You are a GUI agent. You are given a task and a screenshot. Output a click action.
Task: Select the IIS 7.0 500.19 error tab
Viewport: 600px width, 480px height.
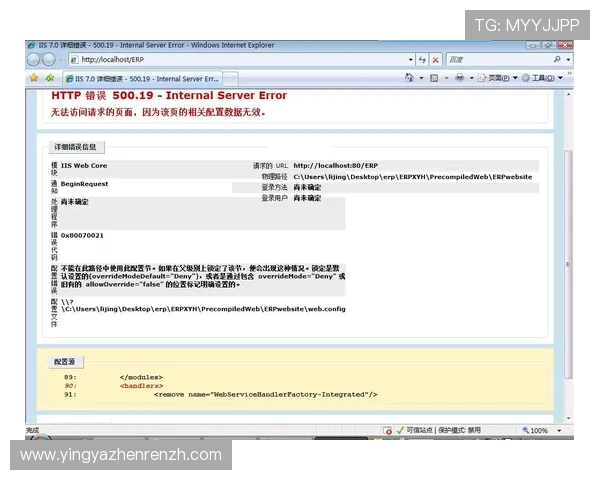(x=142, y=79)
